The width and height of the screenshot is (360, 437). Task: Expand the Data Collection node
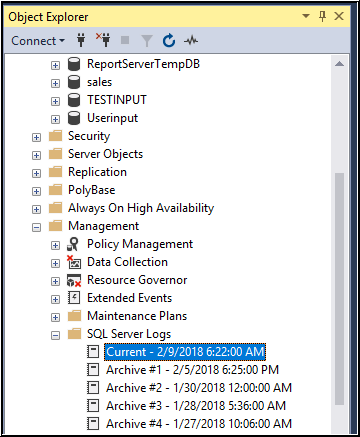click(55, 263)
